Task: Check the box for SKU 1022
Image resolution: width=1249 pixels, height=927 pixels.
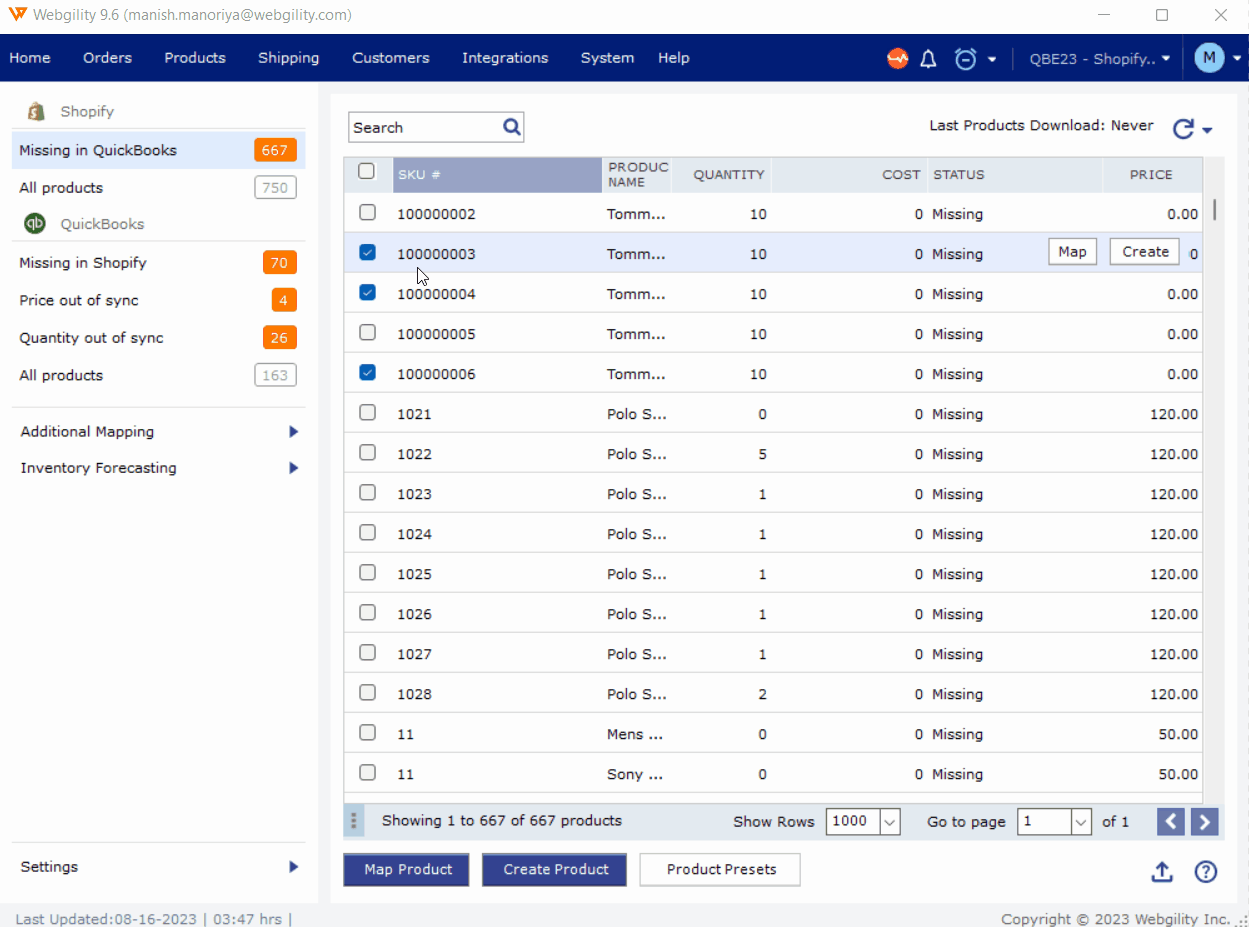Action: [x=367, y=453]
